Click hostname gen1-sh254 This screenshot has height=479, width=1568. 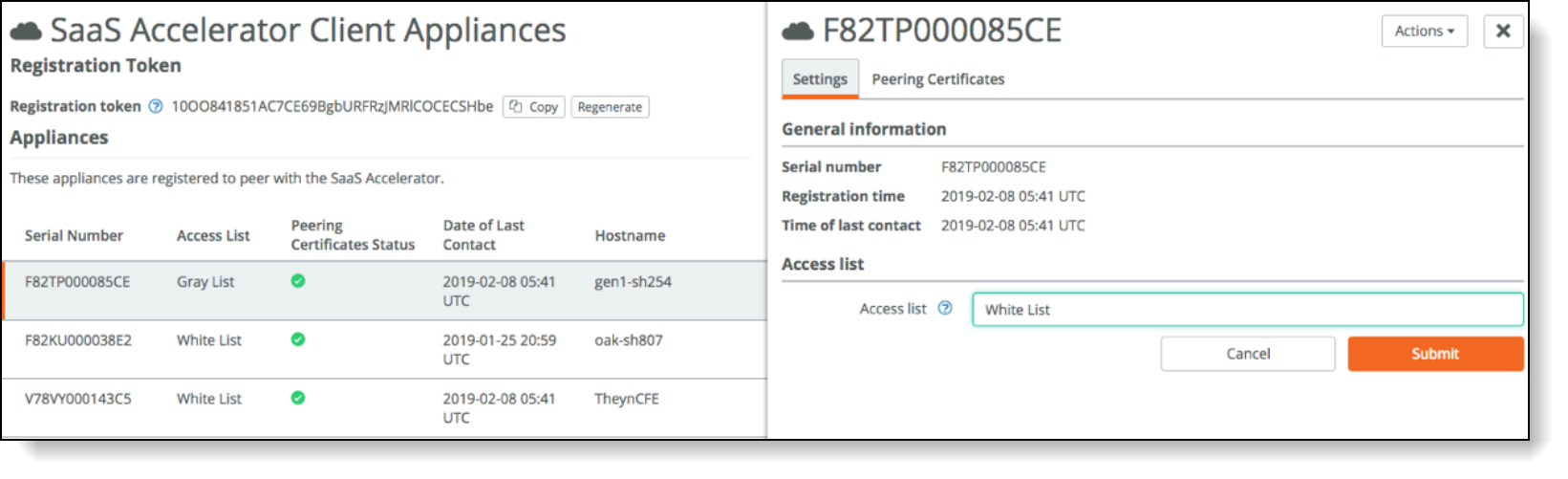pyautogui.click(x=633, y=282)
